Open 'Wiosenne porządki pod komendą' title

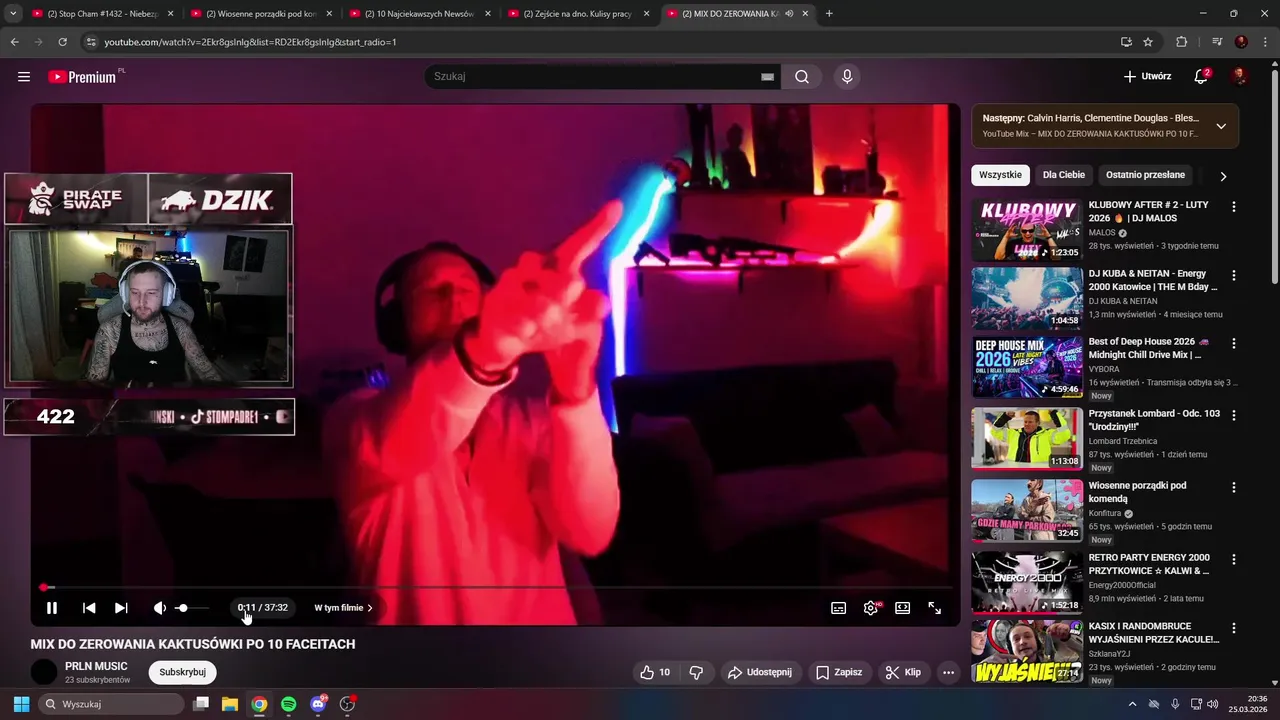1137,492
